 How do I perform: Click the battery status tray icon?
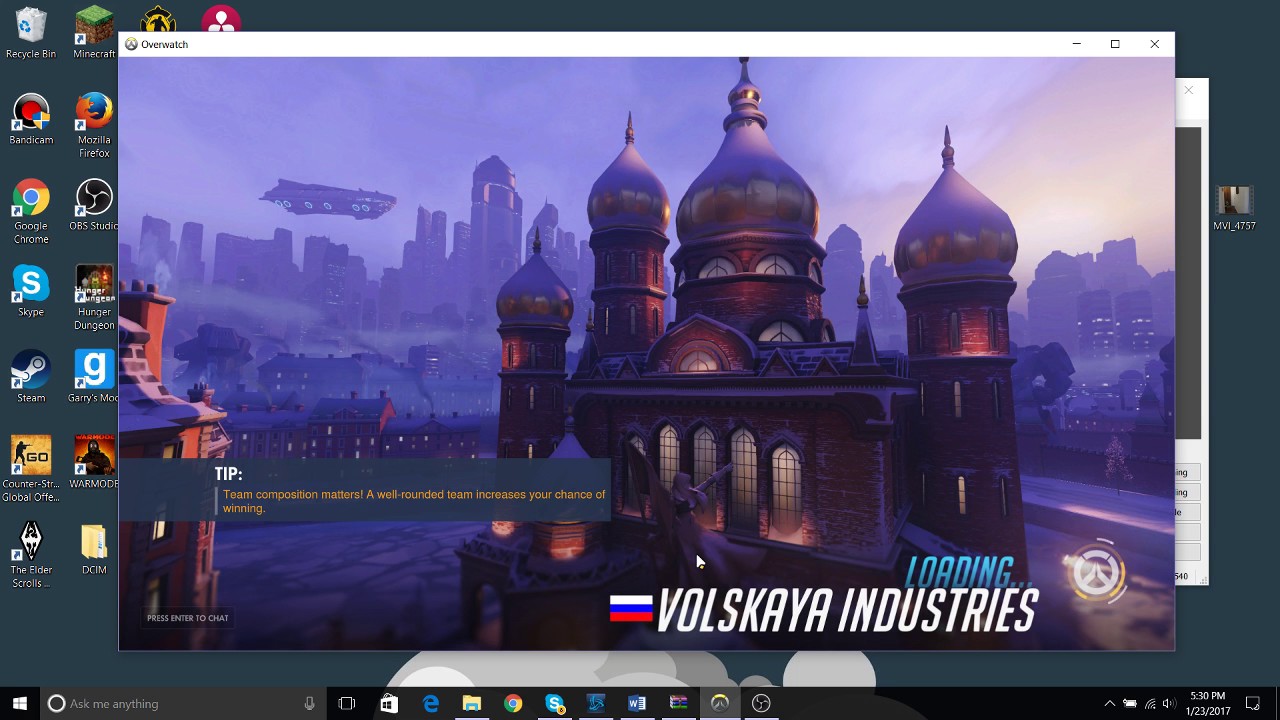(x=1130, y=703)
